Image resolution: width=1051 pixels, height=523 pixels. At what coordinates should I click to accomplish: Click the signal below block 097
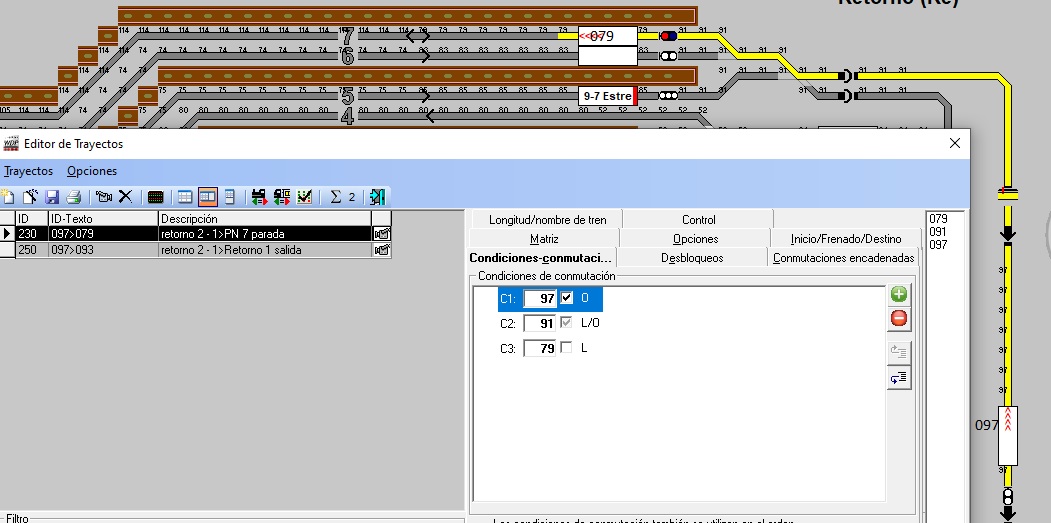click(x=1007, y=497)
